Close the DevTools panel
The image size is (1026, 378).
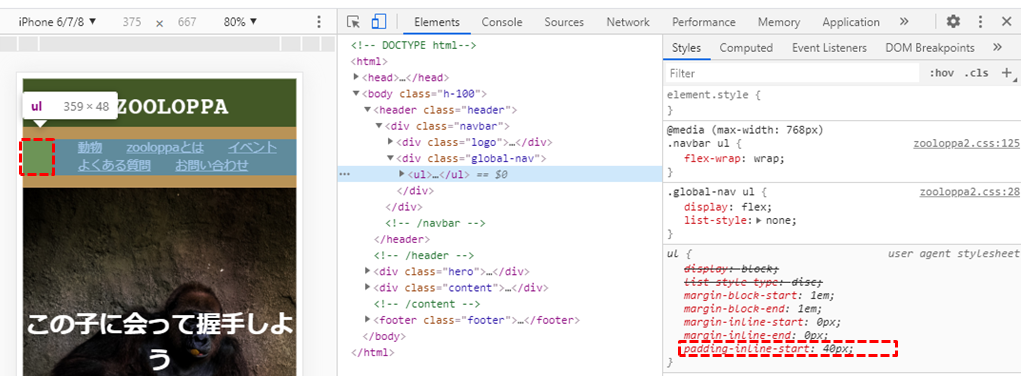[1006, 22]
